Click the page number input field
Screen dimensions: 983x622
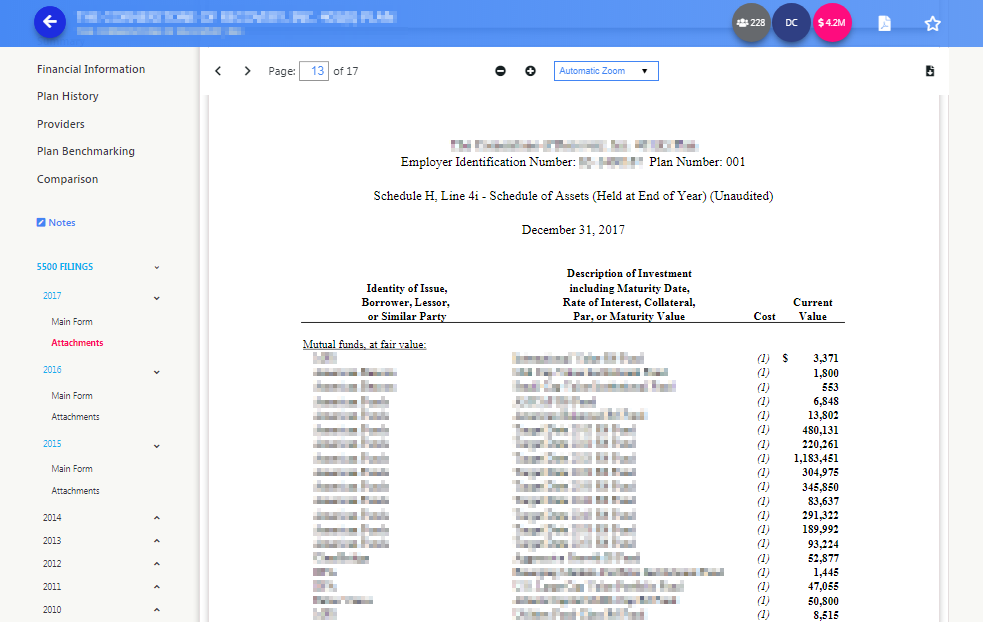tap(313, 71)
